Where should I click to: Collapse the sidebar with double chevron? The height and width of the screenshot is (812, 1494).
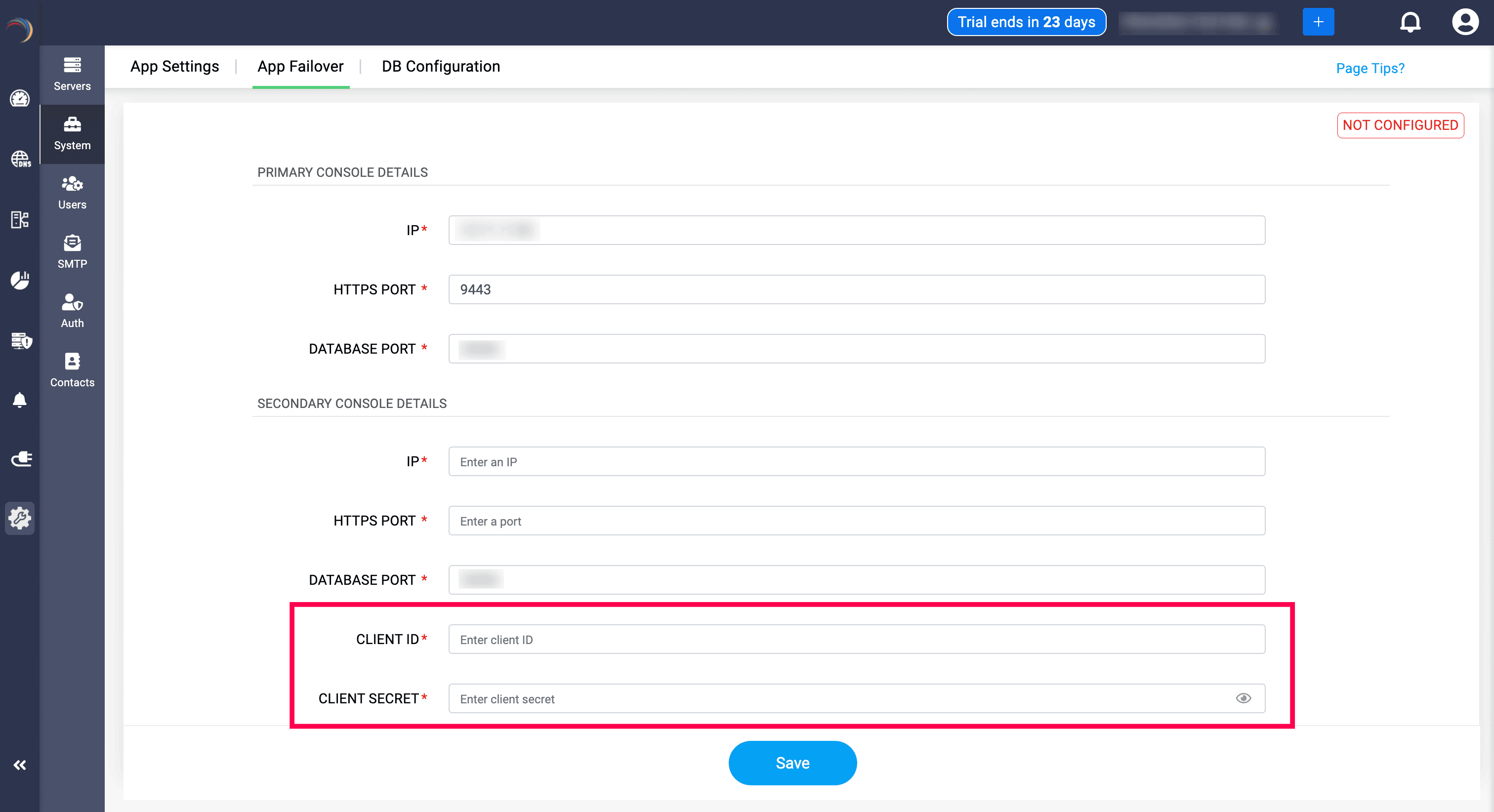pyautogui.click(x=20, y=765)
